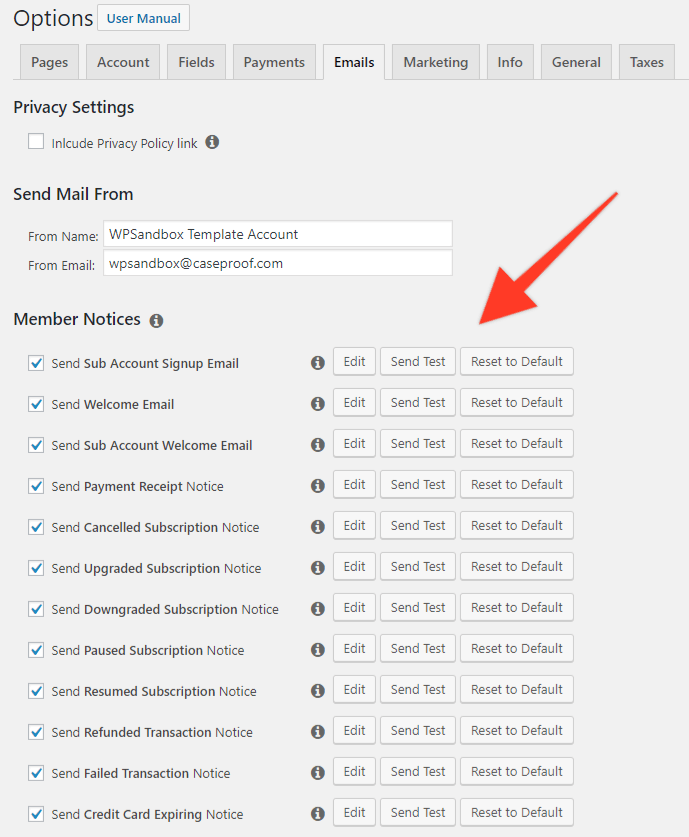This screenshot has height=837, width=689.
Task: Enable the Include Privacy Policy link checkbox
Action: coord(36,141)
